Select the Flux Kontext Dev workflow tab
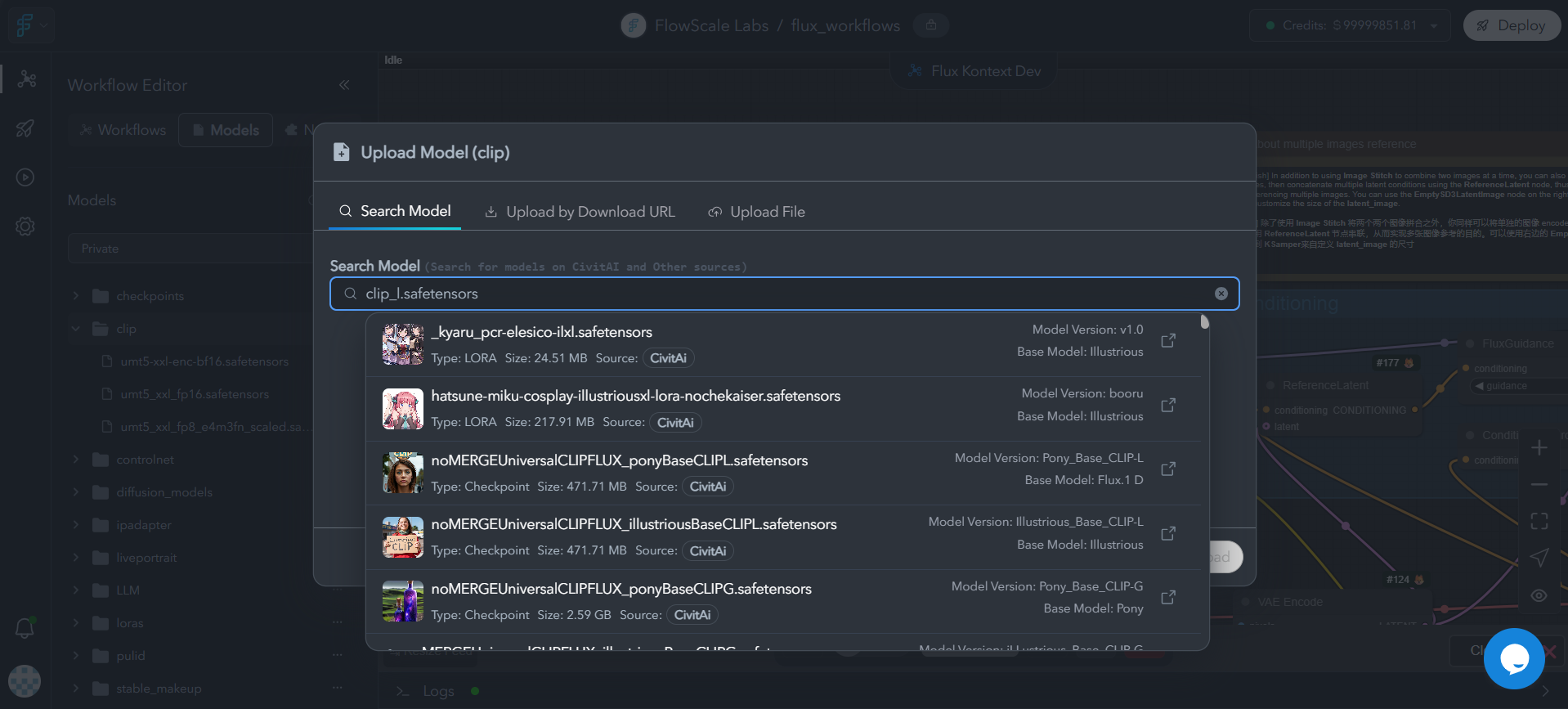The height and width of the screenshot is (709, 1568). tap(974, 71)
